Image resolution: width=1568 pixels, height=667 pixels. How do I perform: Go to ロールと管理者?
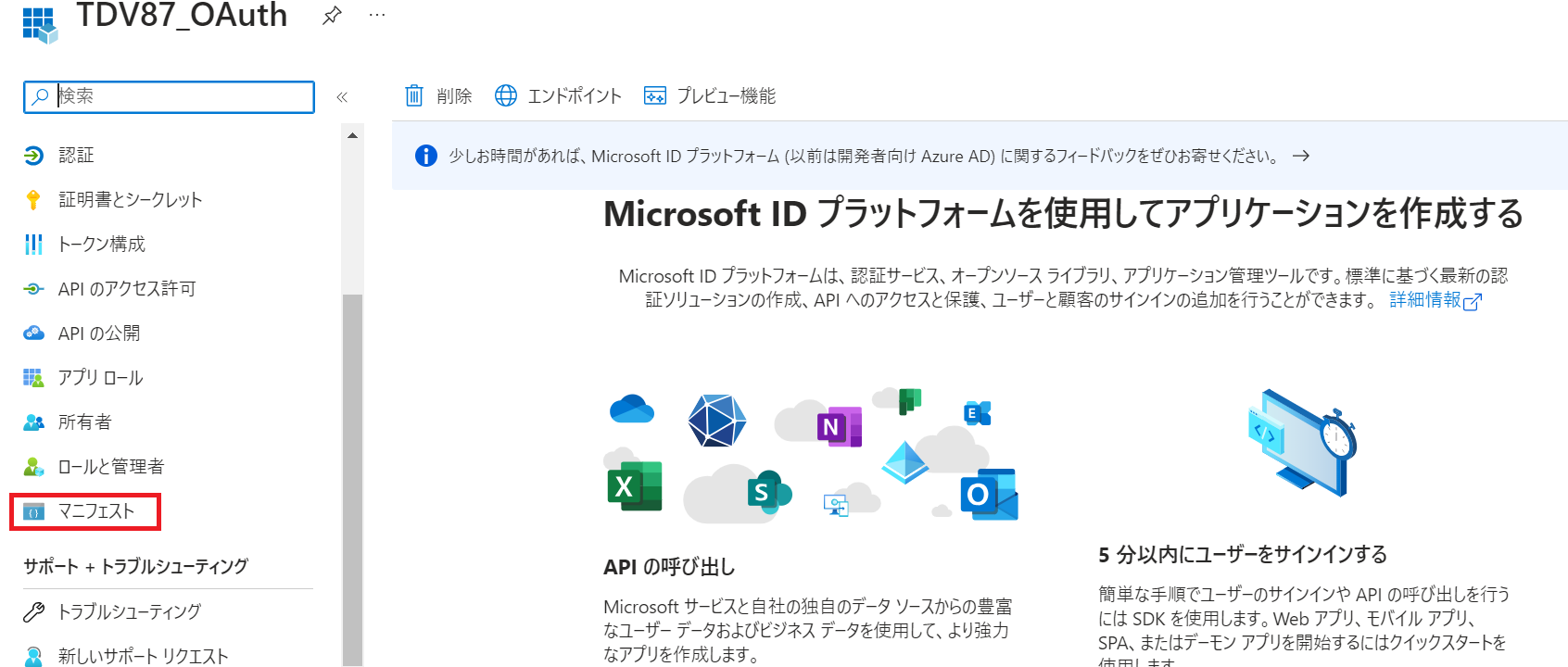coord(111,467)
